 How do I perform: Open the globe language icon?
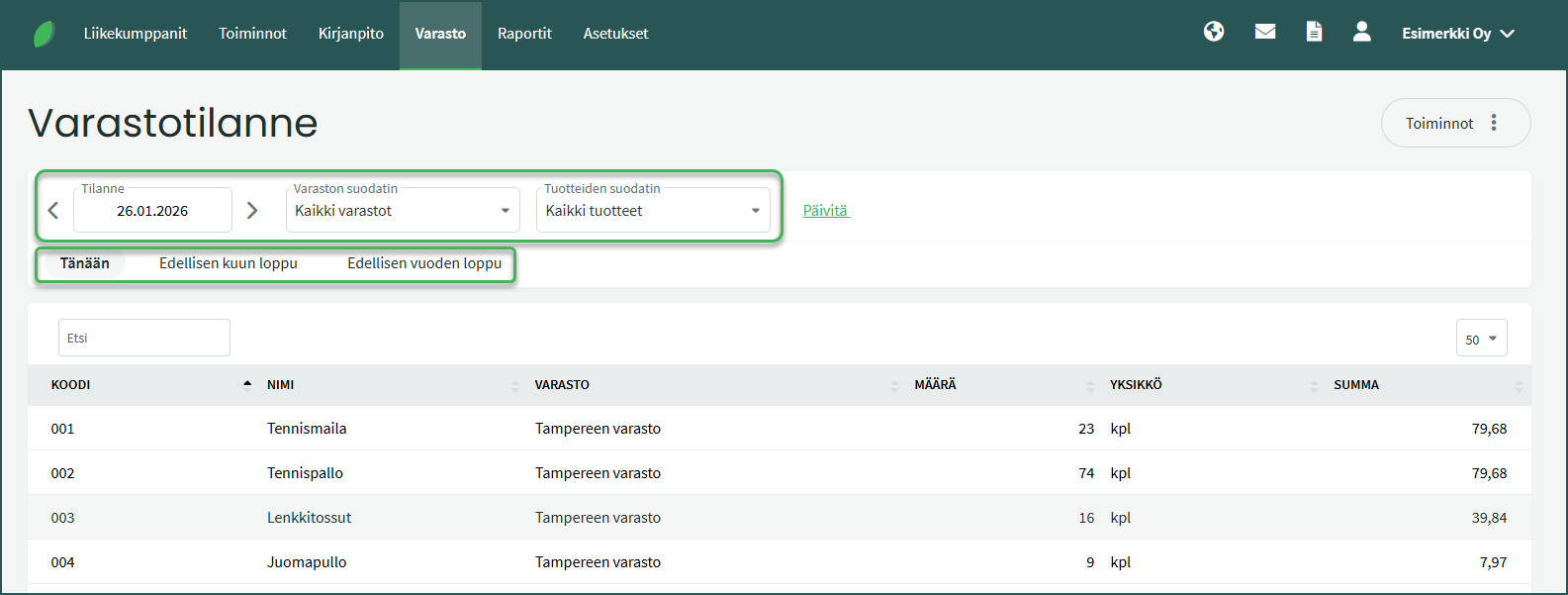(x=1214, y=32)
